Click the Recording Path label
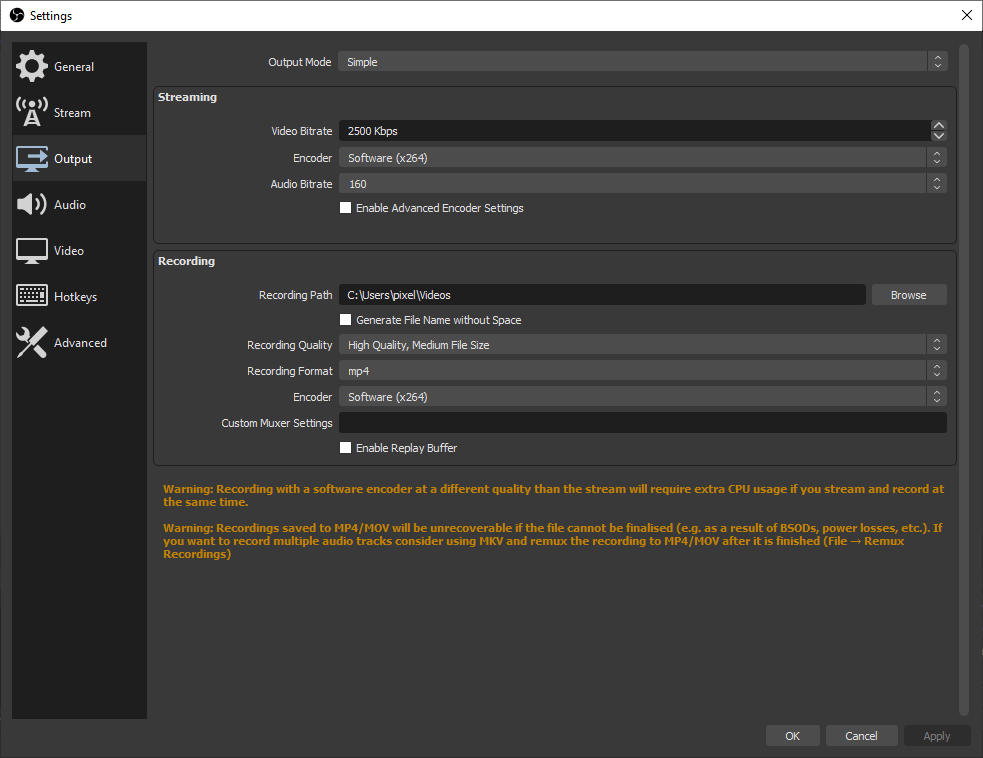Viewport: 983px width, 758px height. pos(295,295)
